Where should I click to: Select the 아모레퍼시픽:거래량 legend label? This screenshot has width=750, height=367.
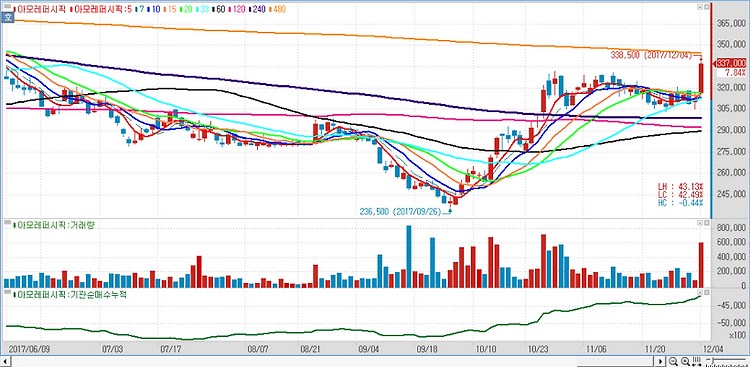point(54,224)
